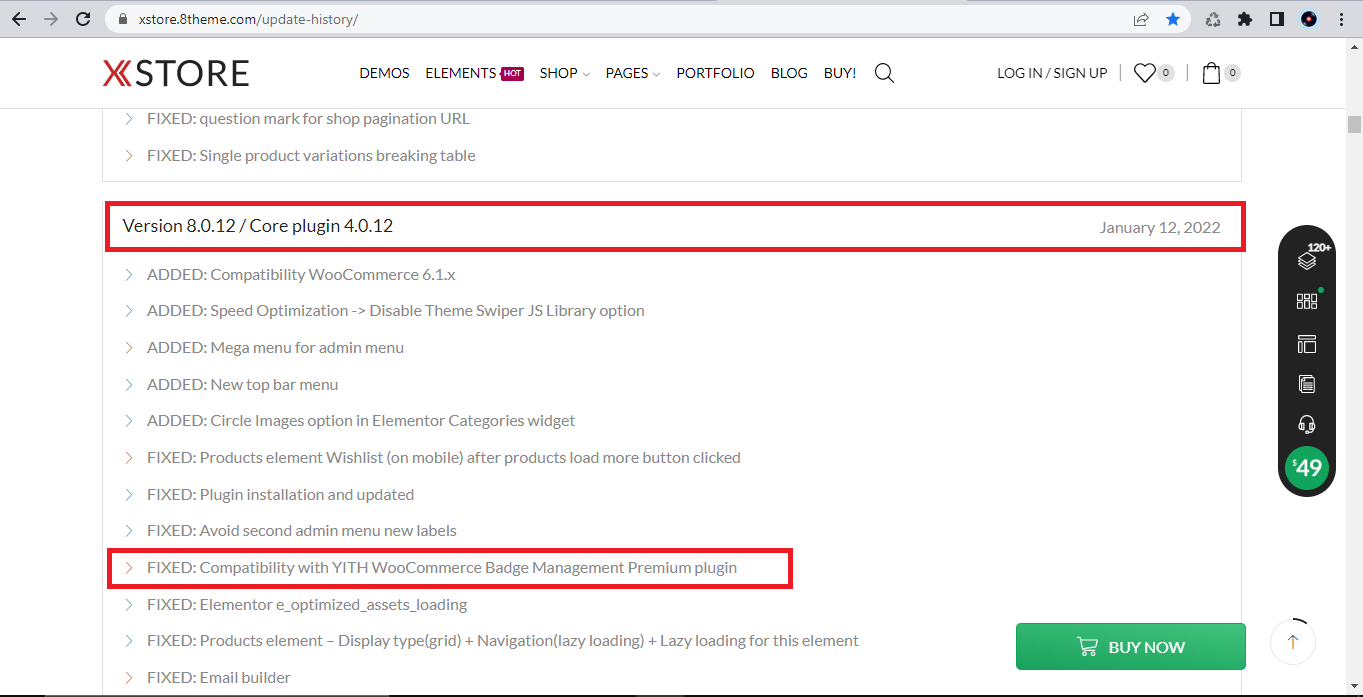This screenshot has width=1363, height=697.
Task: Open the recycle-arrows browser extension icon
Action: [x=1213, y=19]
